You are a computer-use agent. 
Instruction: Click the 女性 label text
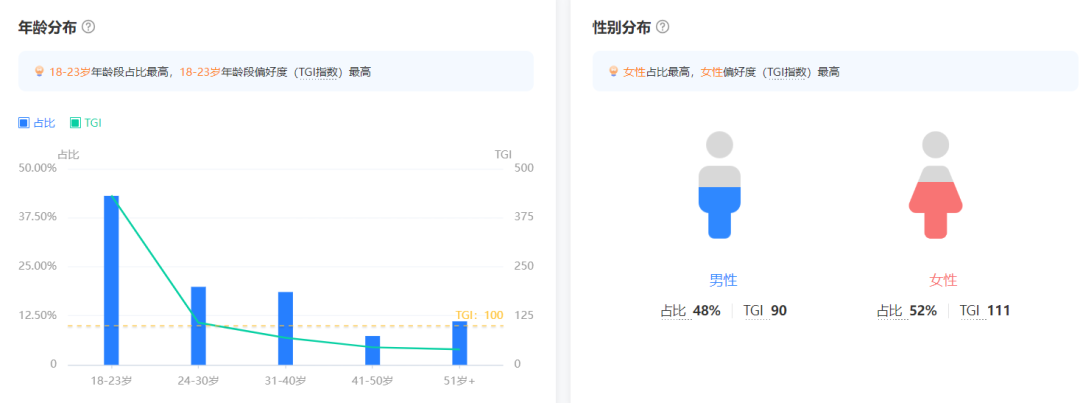[943, 280]
